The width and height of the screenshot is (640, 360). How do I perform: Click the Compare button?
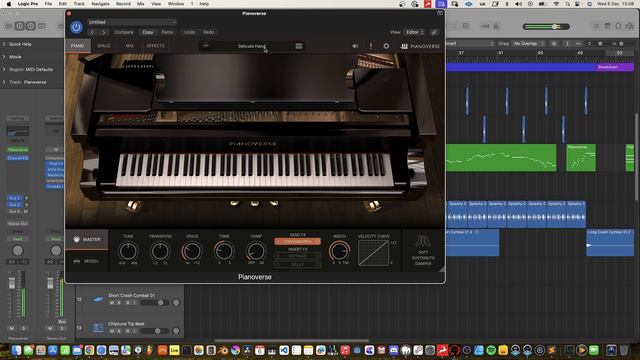coord(124,32)
